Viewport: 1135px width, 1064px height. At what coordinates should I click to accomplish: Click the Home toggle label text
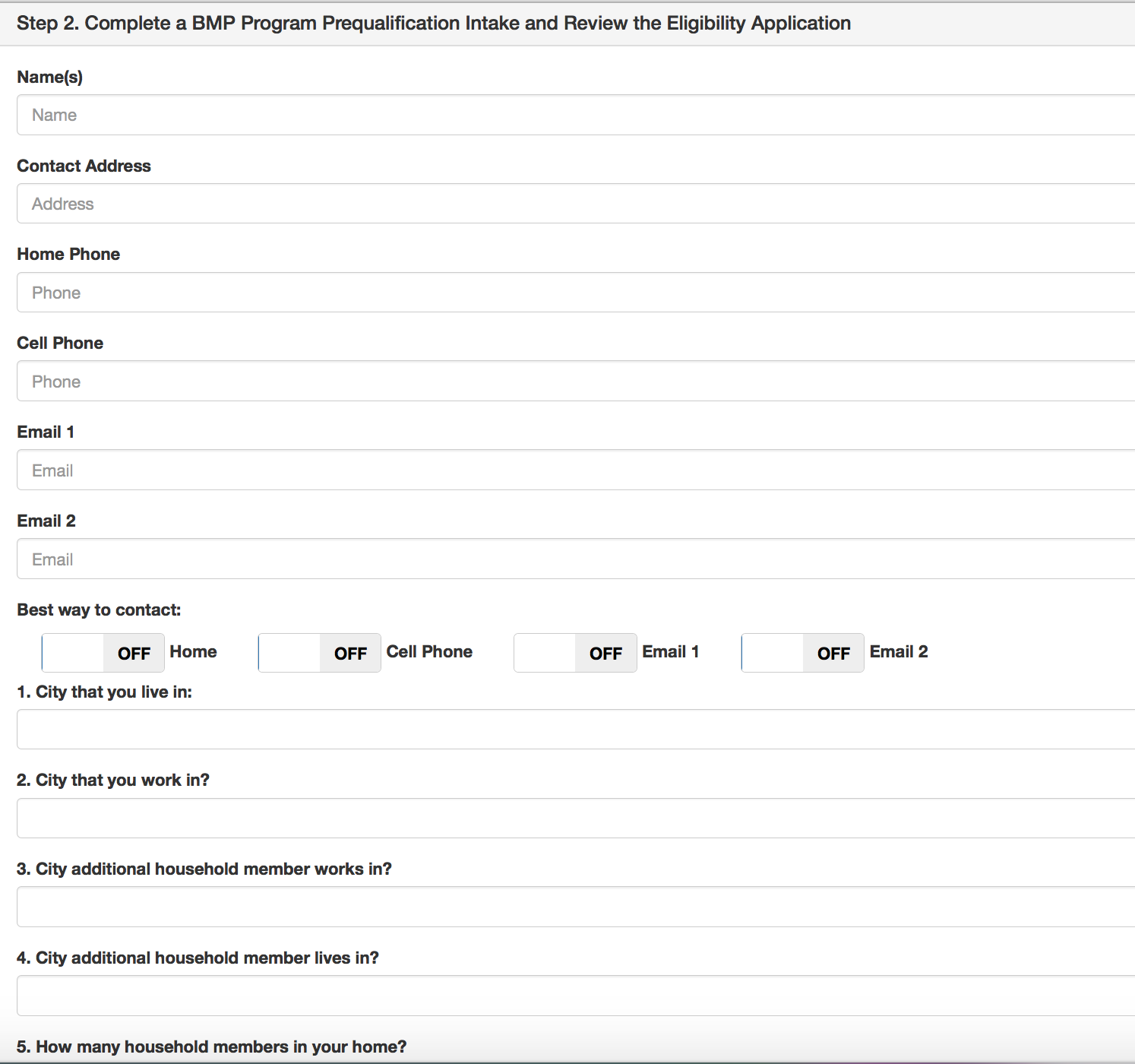(x=193, y=652)
